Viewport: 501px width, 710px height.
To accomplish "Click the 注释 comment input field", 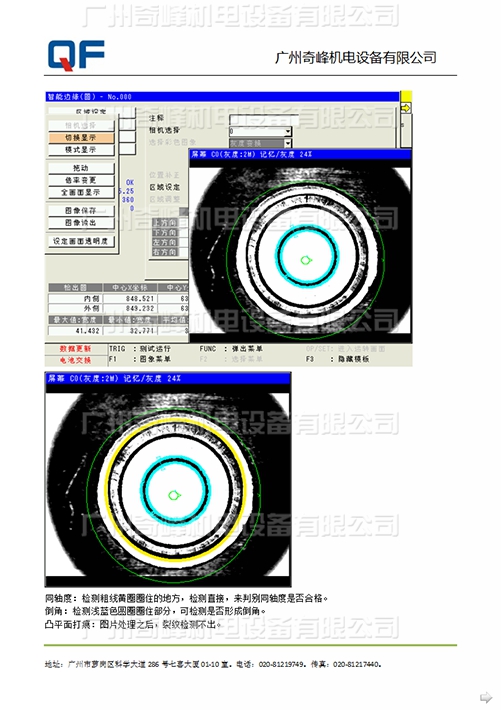I will (x=264, y=120).
